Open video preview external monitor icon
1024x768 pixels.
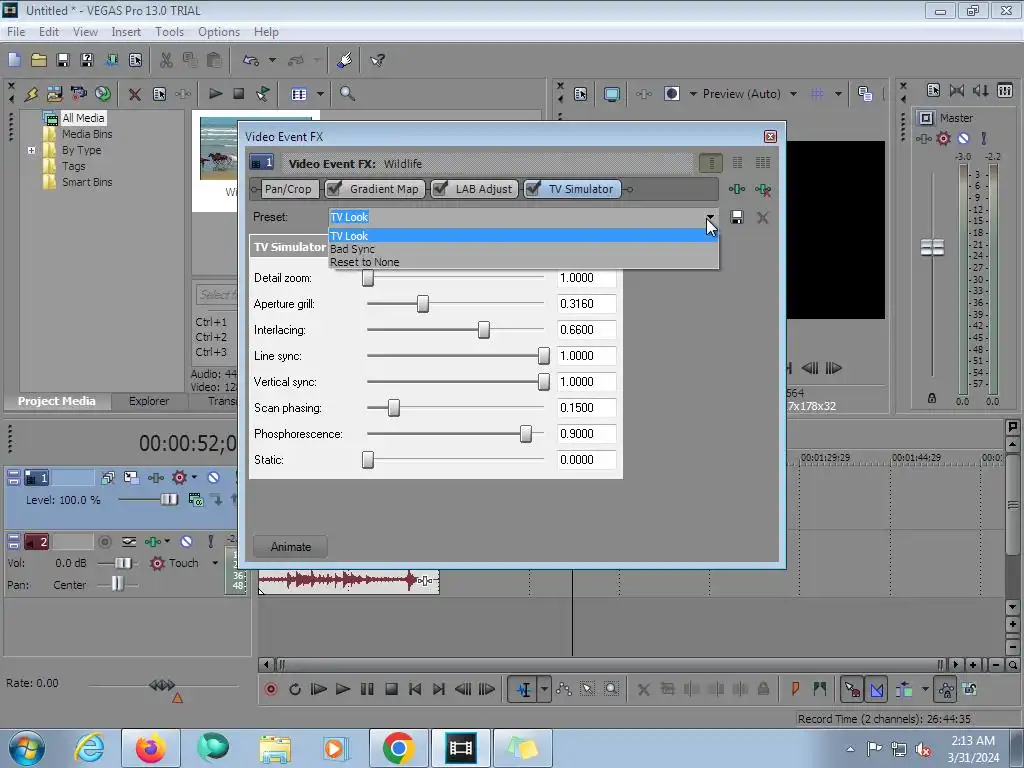(x=611, y=94)
